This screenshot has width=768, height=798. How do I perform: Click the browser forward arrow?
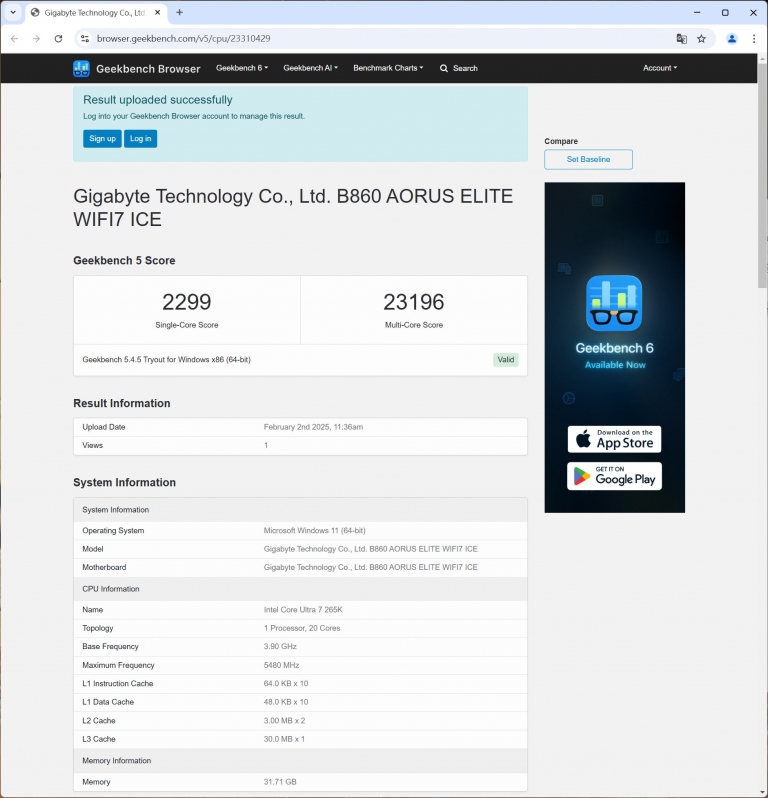click(x=36, y=39)
